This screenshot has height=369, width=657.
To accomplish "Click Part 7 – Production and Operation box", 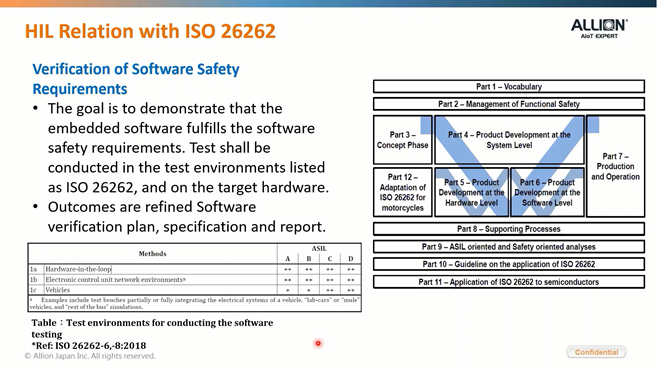I will (x=616, y=166).
